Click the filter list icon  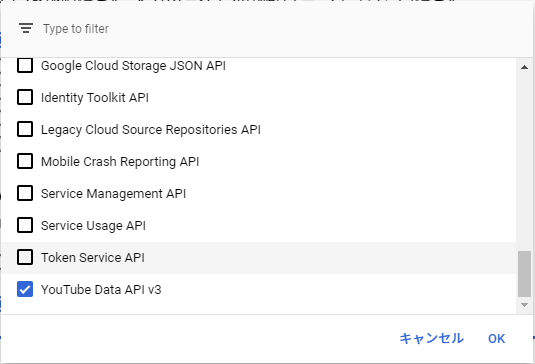click(26, 28)
